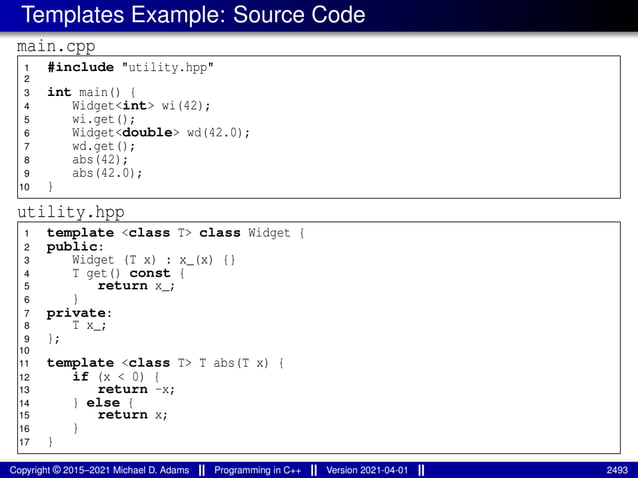
Task: Click the footer text "Programming in C++"
Action: 258,470
